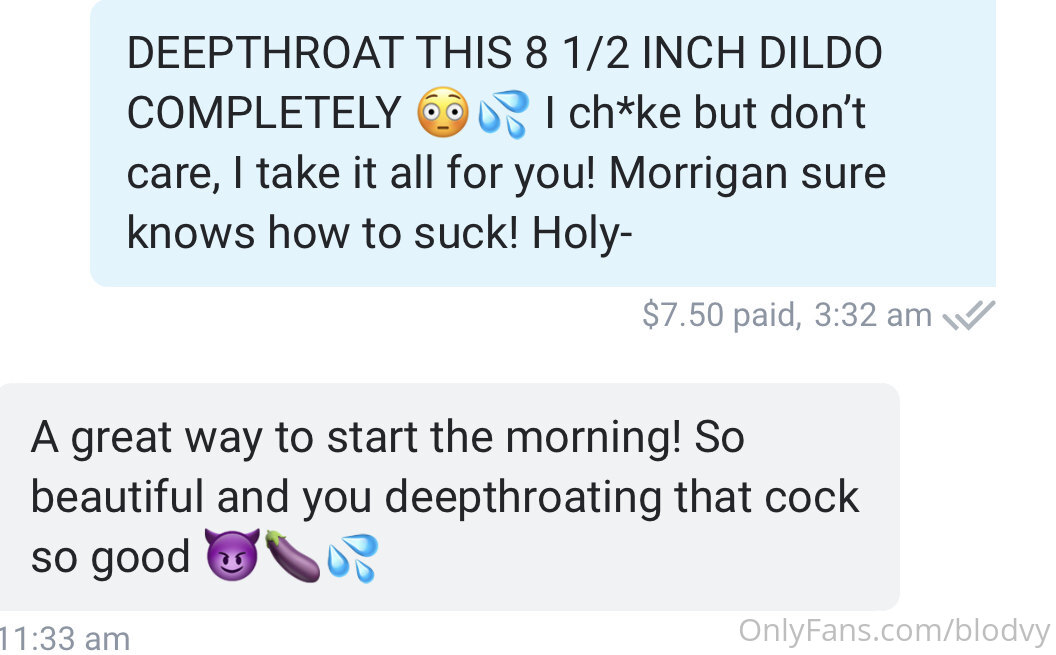Select the blue sent message bubble
Viewport: 1056px width, 655px height.
click(x=543, y=143)
